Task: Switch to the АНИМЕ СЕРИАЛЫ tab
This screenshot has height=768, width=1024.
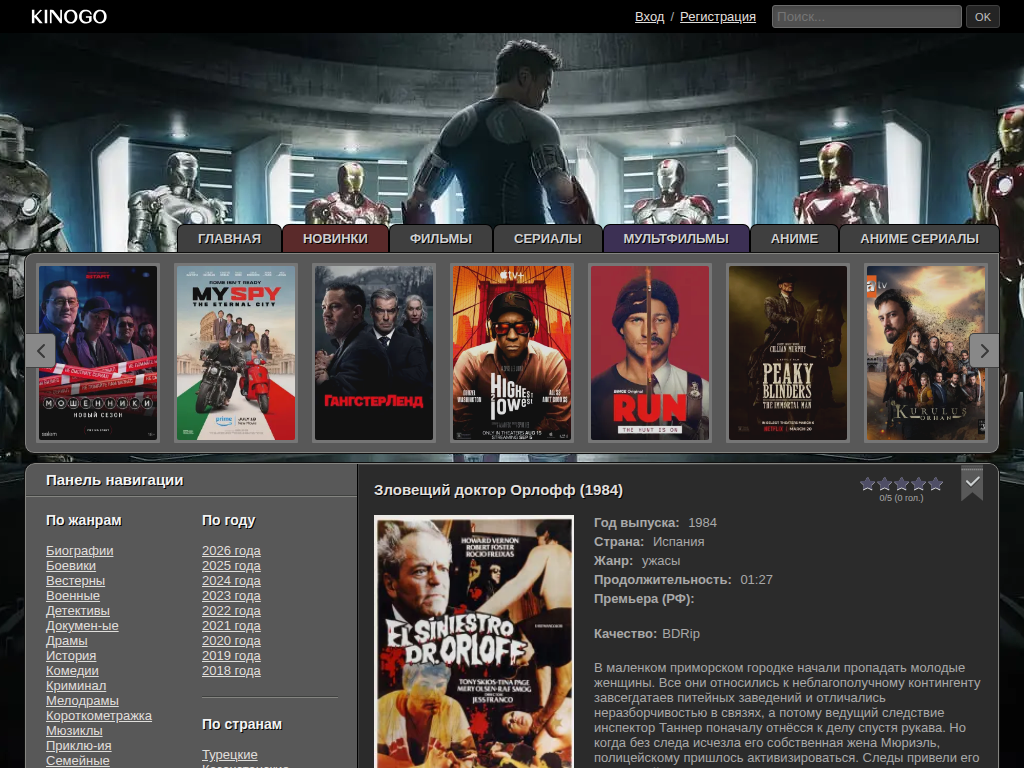Action: [919, 239]
